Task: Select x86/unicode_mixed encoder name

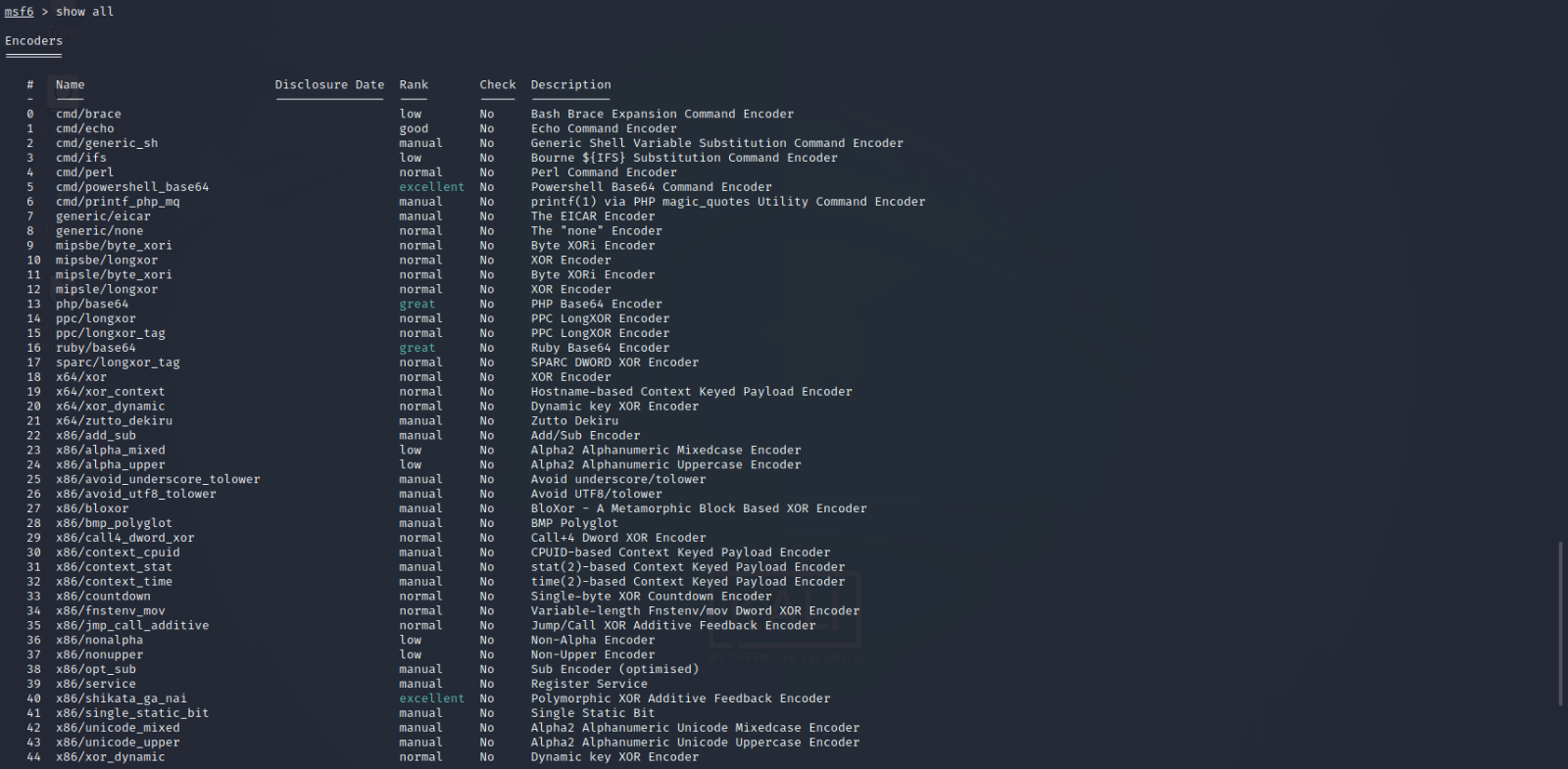Action: click(x=118, y=728)
